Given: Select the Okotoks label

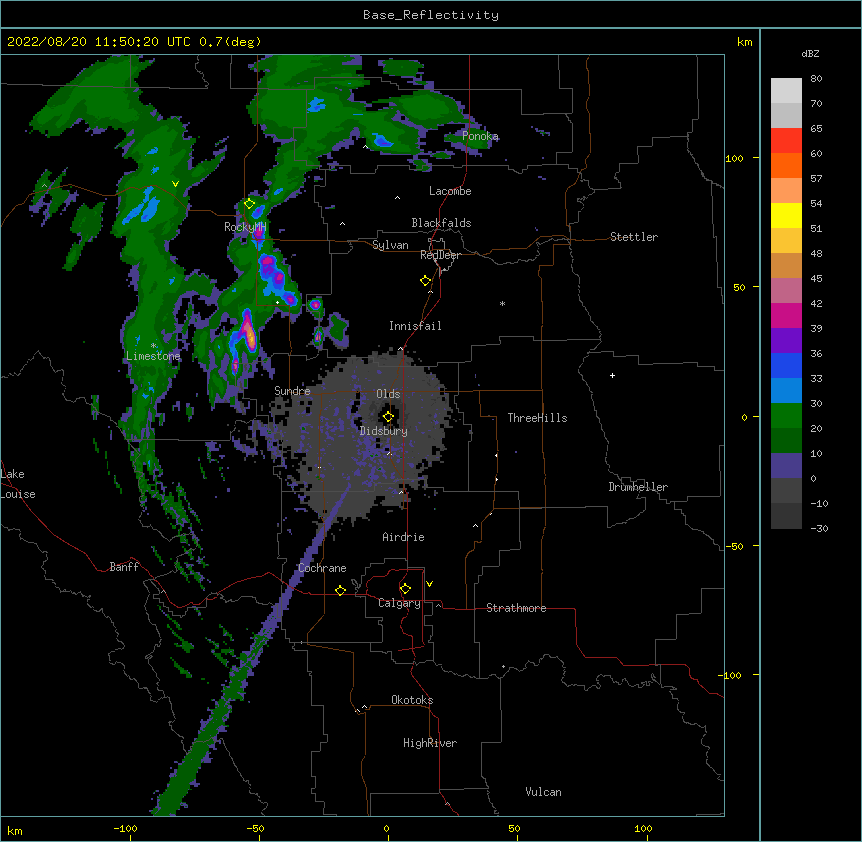Looking at the screenshot, I should tap(412, 700).
